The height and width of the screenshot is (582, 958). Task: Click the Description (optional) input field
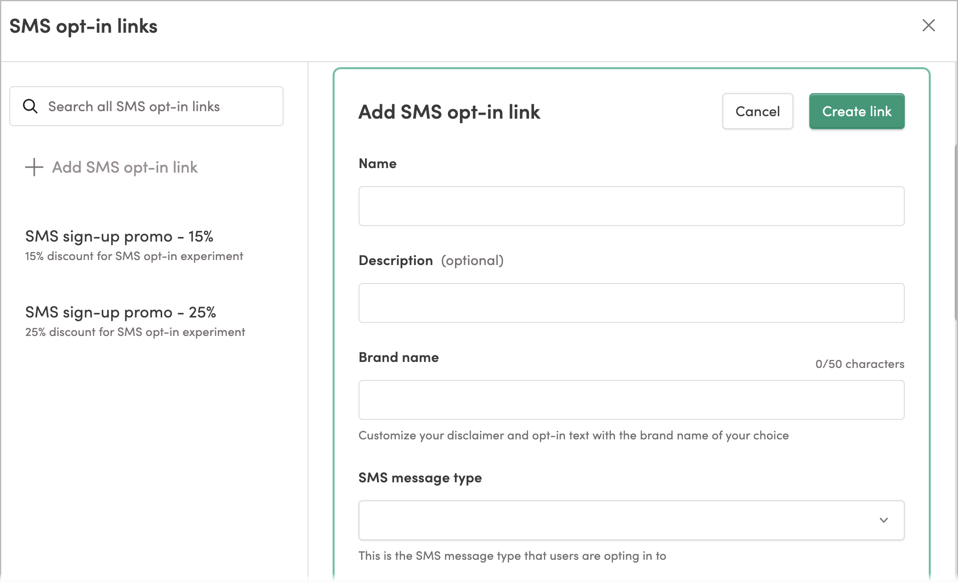click(631, 303)
